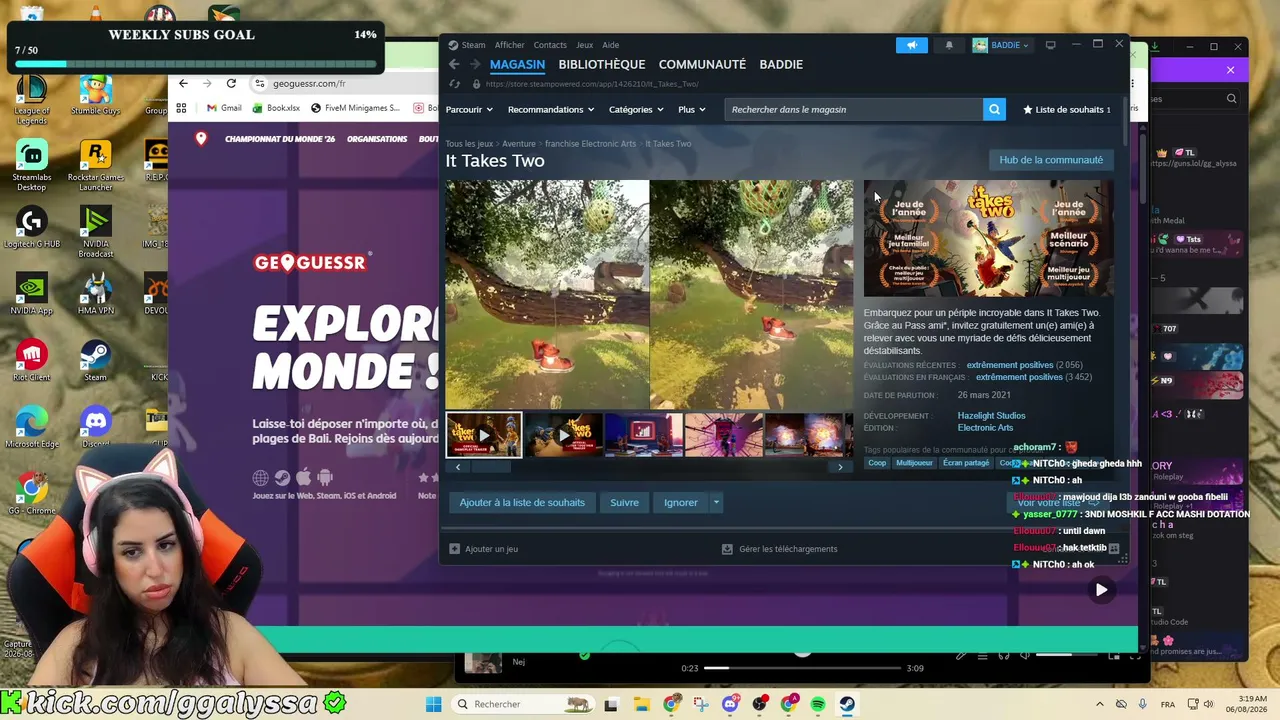1280x720 pixels.
Task: Open Liste de souhaits
Action: click(1066, 109)
